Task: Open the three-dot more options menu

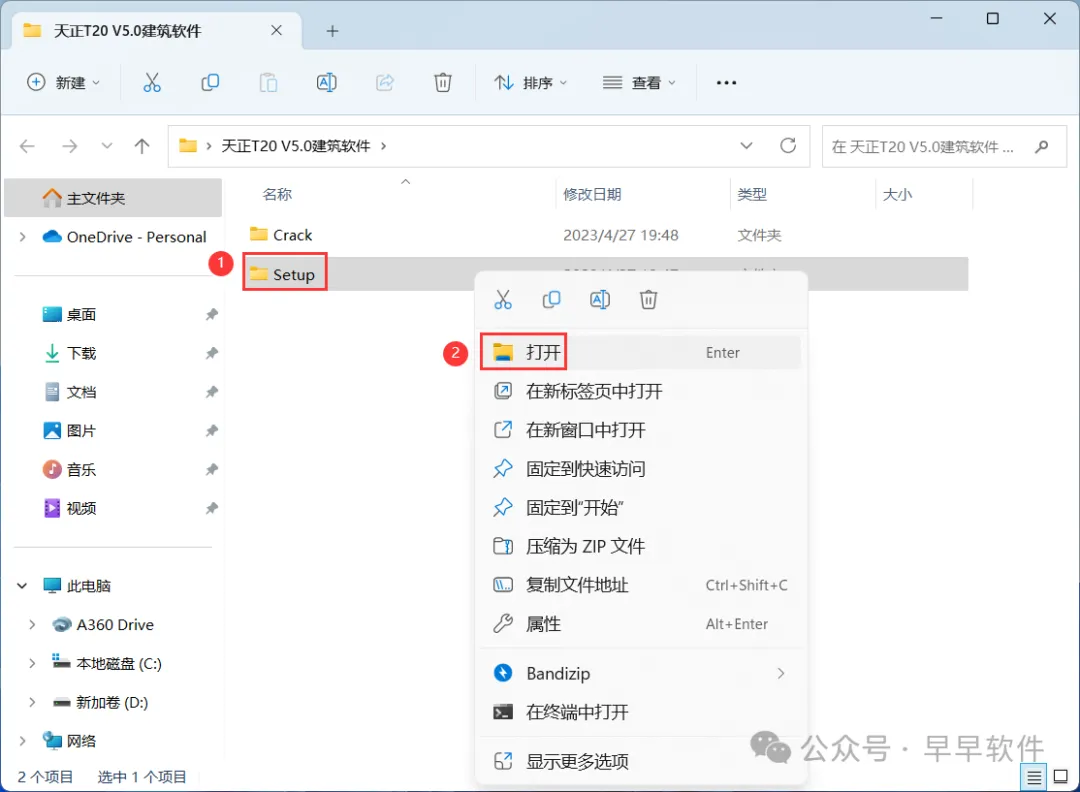Action: tap(726, 83)
